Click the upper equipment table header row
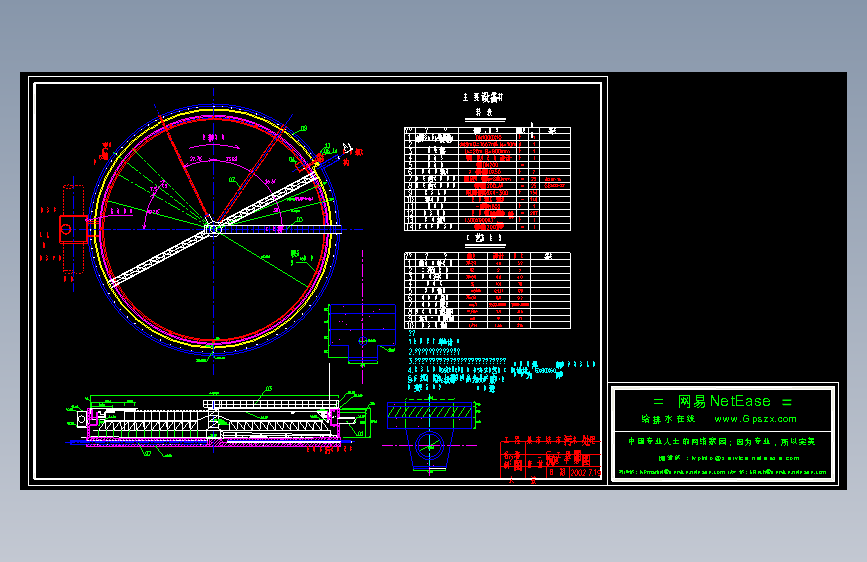 pos(487,131)
